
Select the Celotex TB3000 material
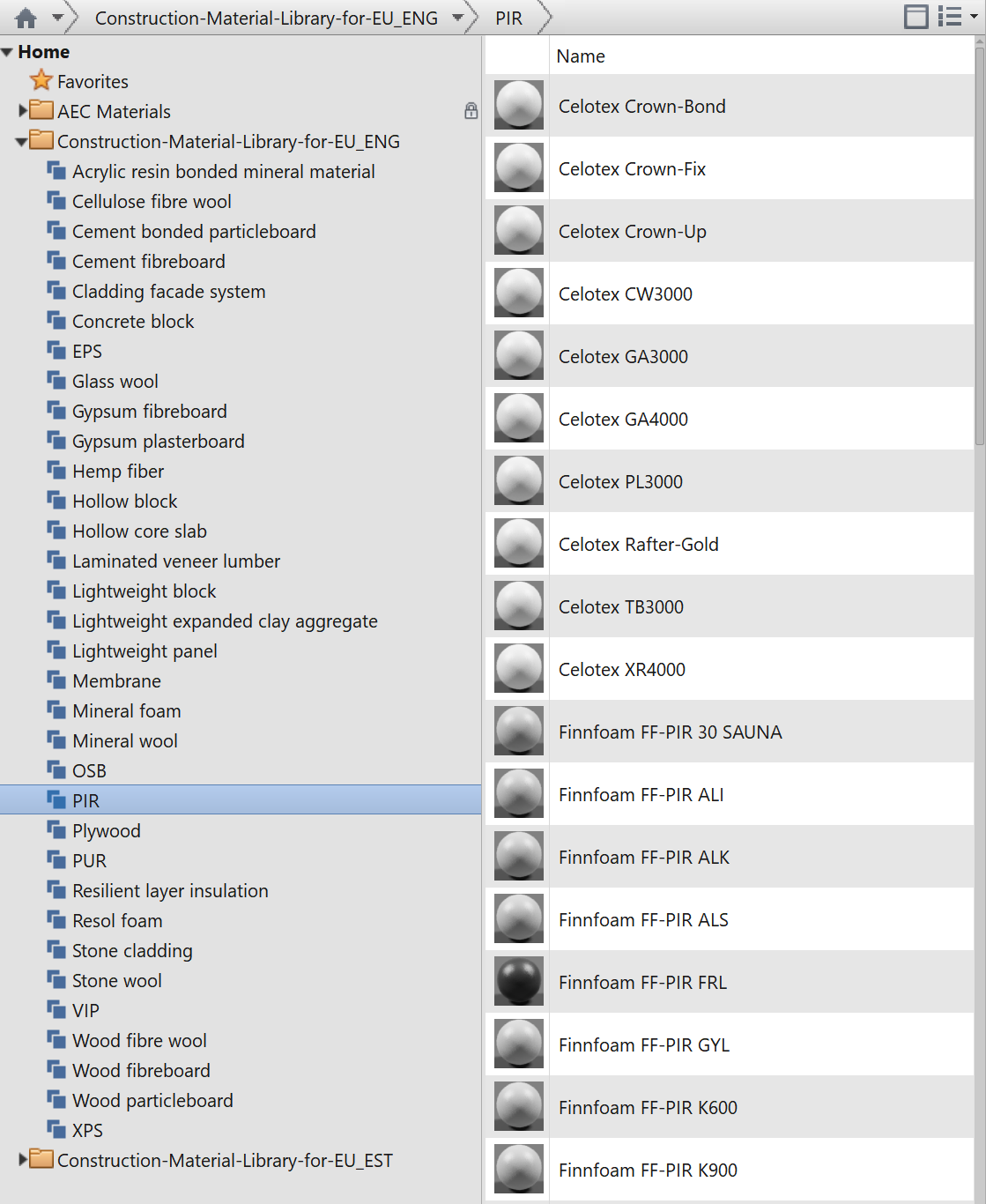pos(730,606)
